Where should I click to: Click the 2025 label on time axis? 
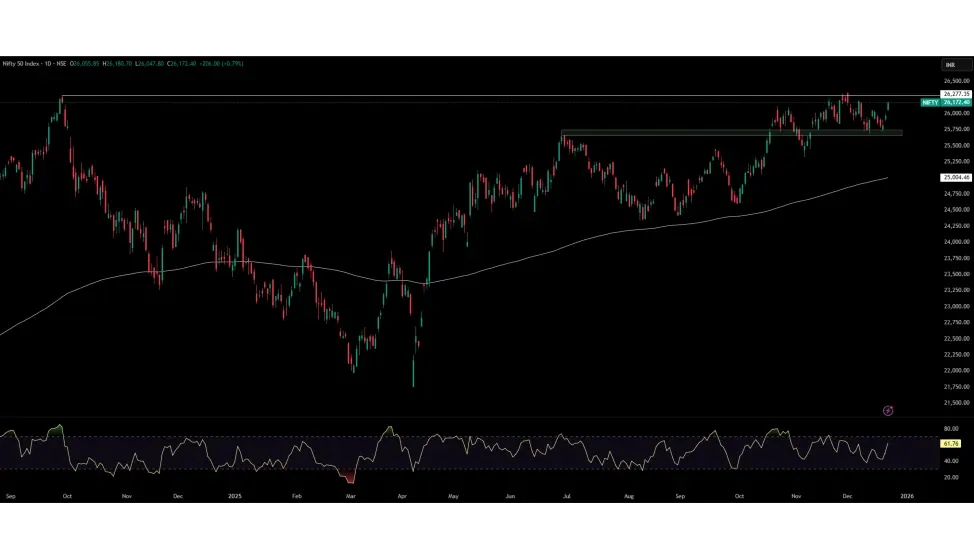click(235, 495)
